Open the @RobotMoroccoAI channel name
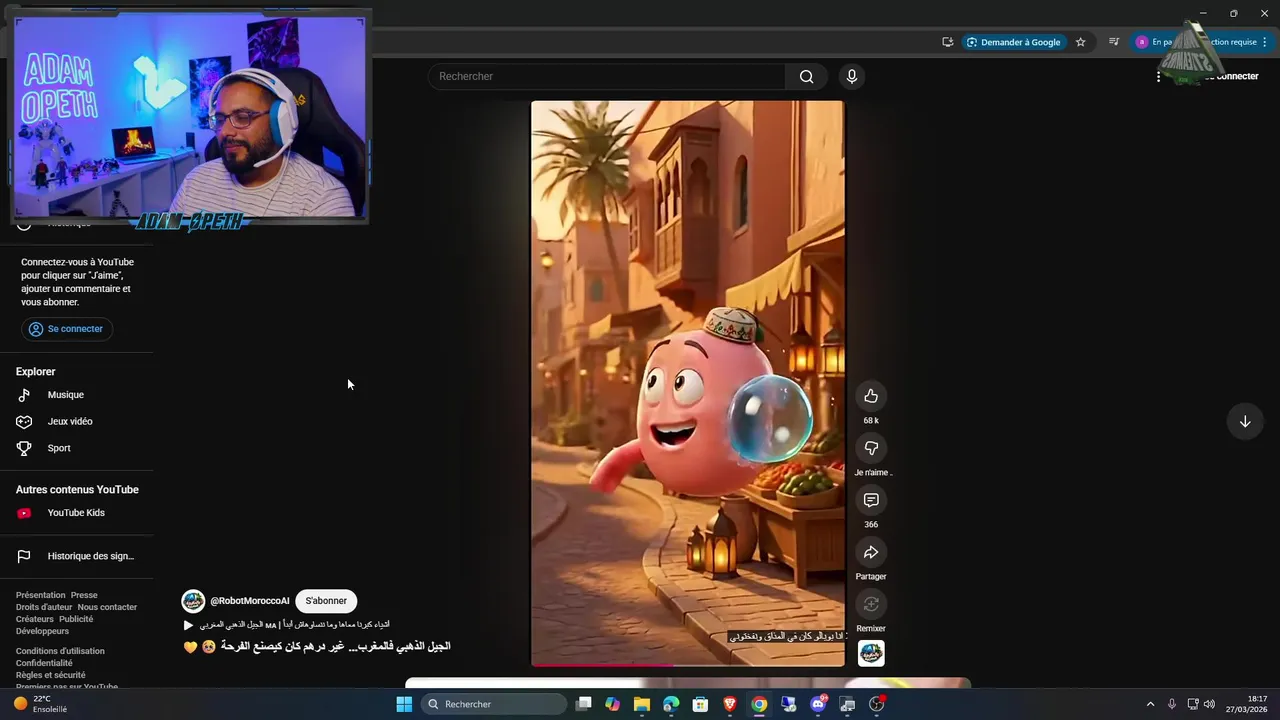This screenshot has height=720, width=1280. coord(249,601)
